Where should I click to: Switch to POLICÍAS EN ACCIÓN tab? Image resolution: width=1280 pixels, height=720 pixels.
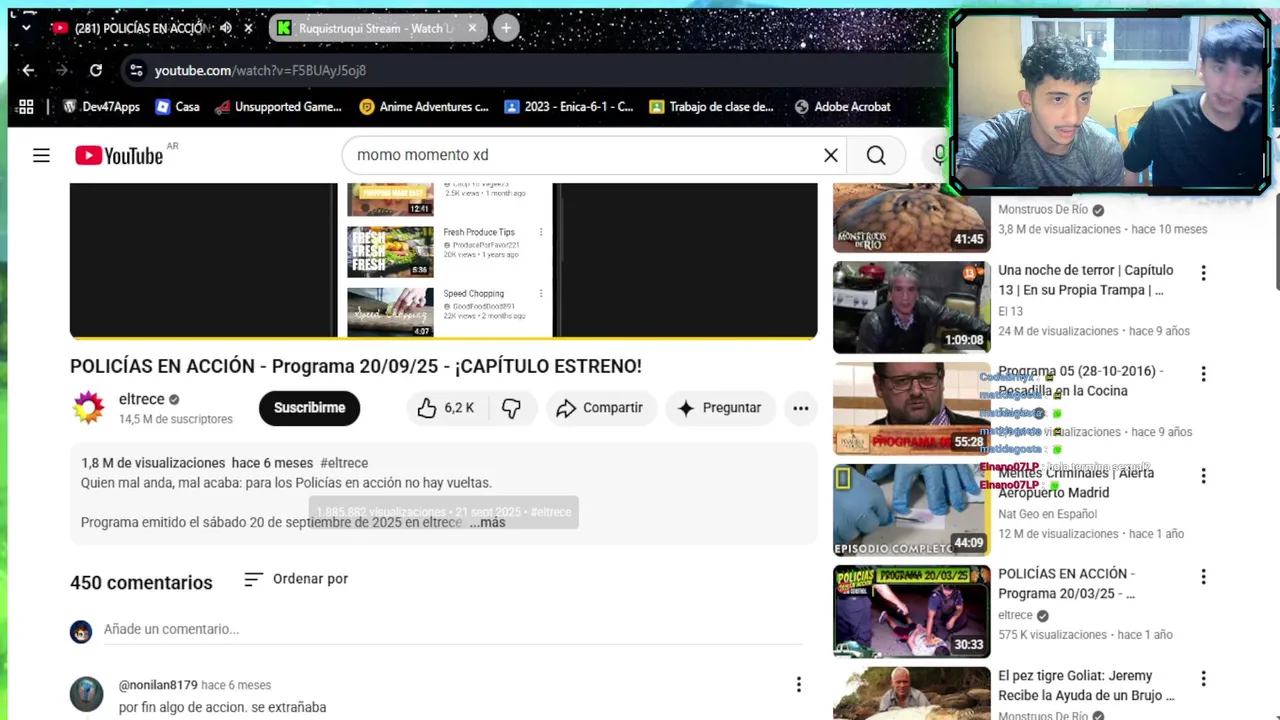click(140, 28)
